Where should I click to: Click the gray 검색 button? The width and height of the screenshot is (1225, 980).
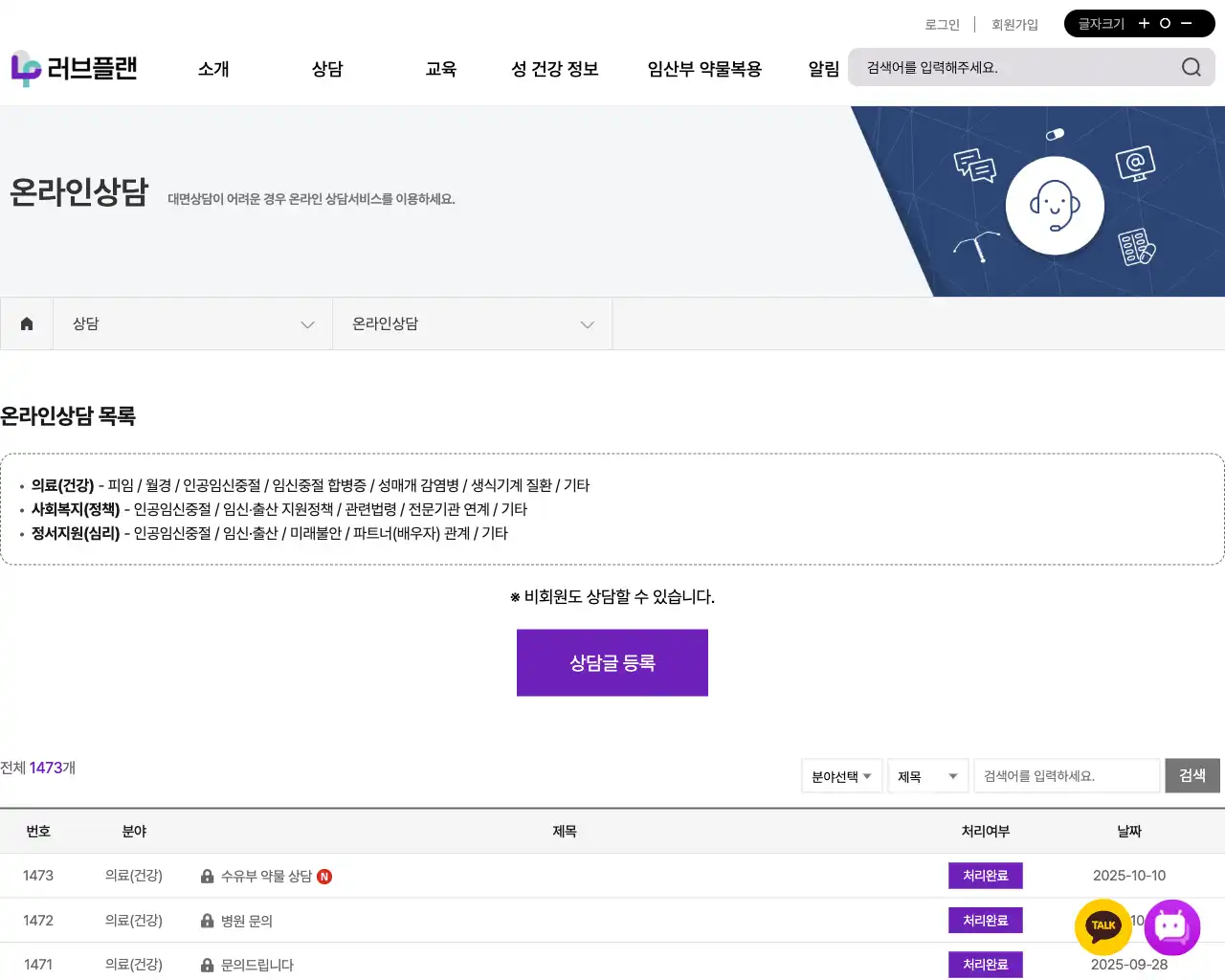[1192, 775]
